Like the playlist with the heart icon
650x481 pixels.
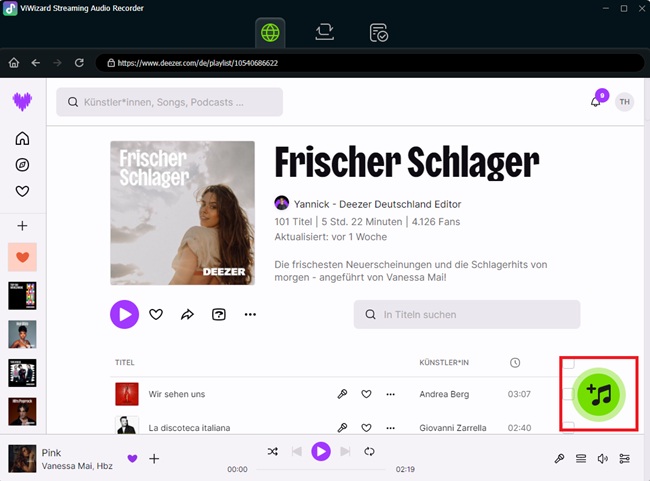click(156, 314)
